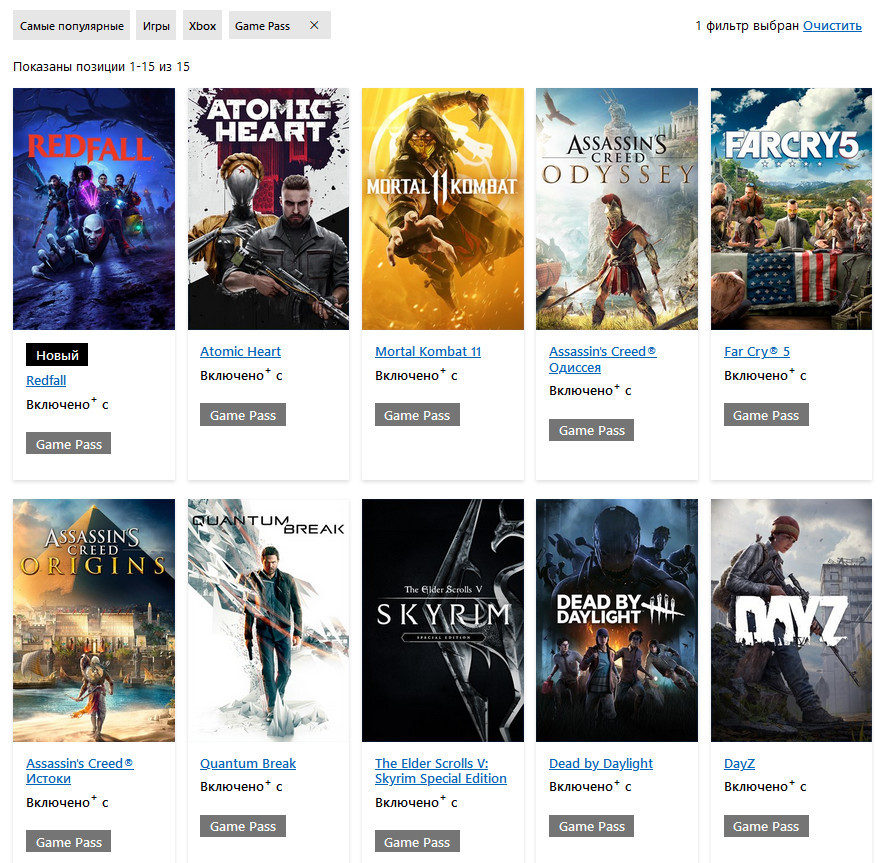The image size is (883, 863).
Task: Click the Game Pass badge under Dead by Daylight
Action: point(591,826)
